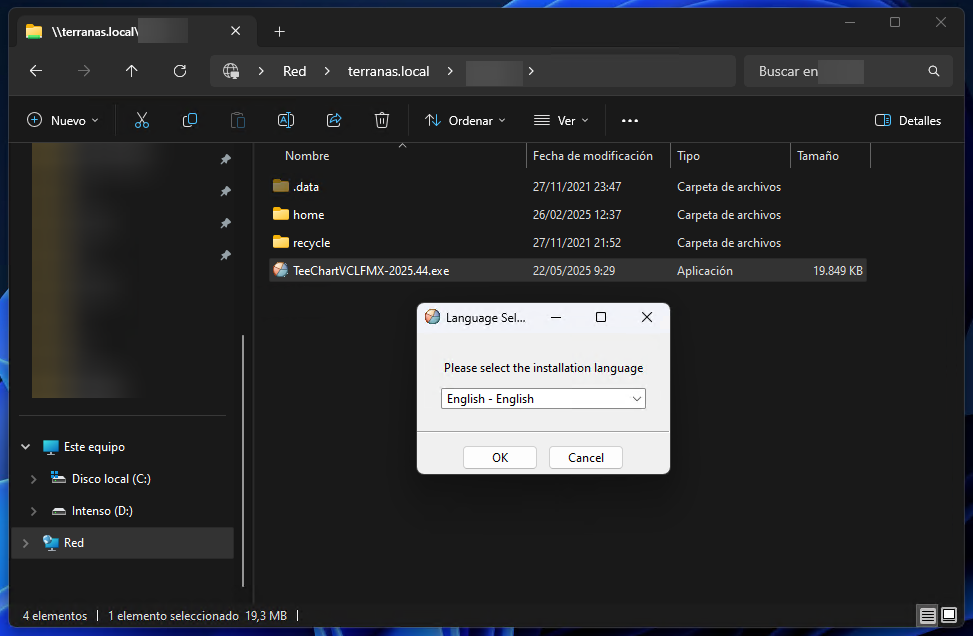973x636 pixels.
Task: Navigate back with the left arrow
Action: click(x=36, y=71)
